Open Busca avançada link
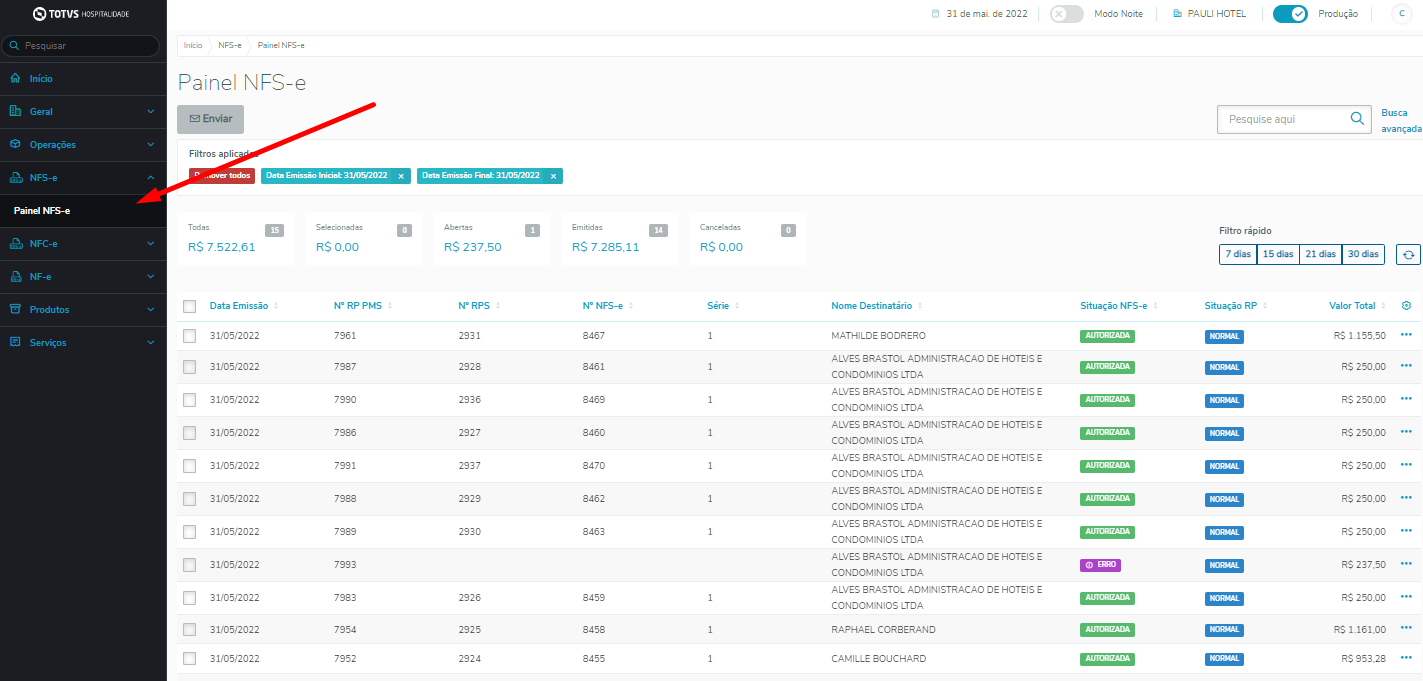This screenshot has height=681, width=1423. (1400, 121)
